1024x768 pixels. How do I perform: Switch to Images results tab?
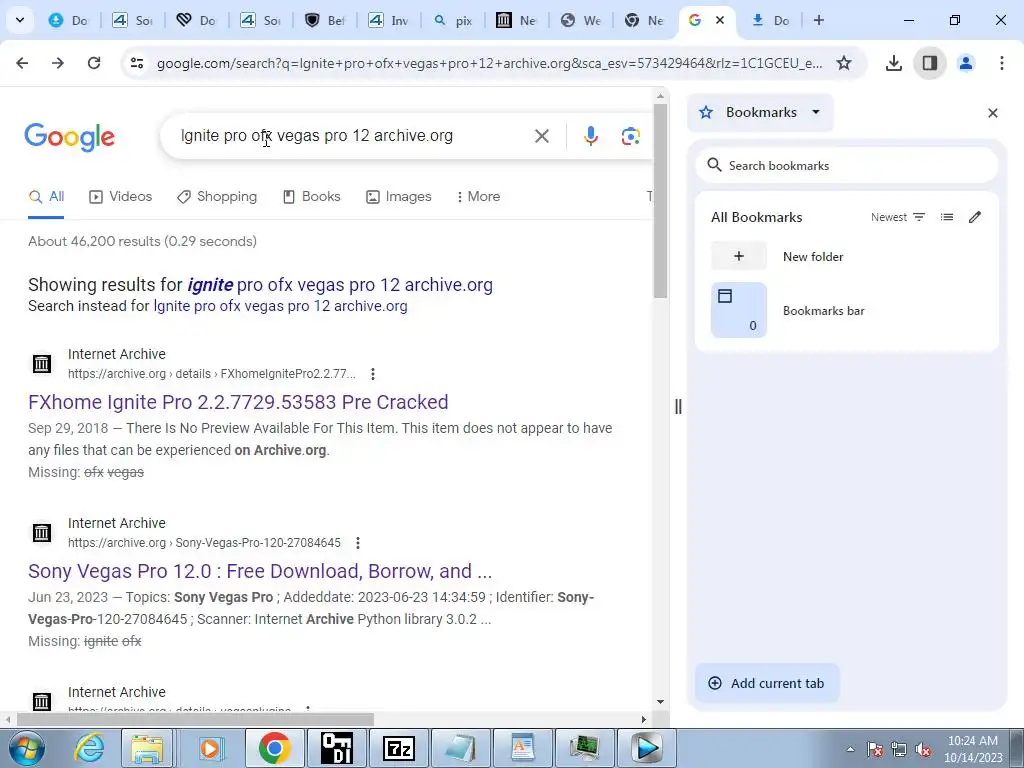(x=399, y=197)
